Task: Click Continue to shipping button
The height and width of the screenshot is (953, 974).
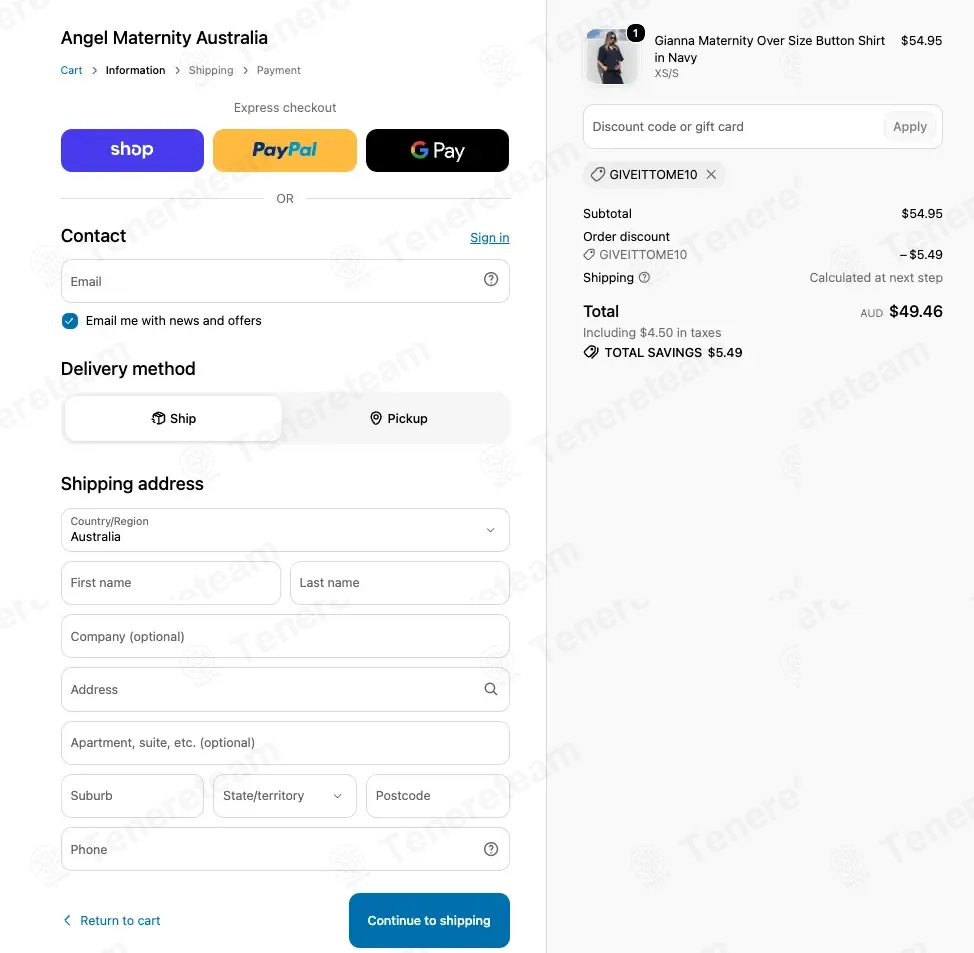Action: click(429, 920)
